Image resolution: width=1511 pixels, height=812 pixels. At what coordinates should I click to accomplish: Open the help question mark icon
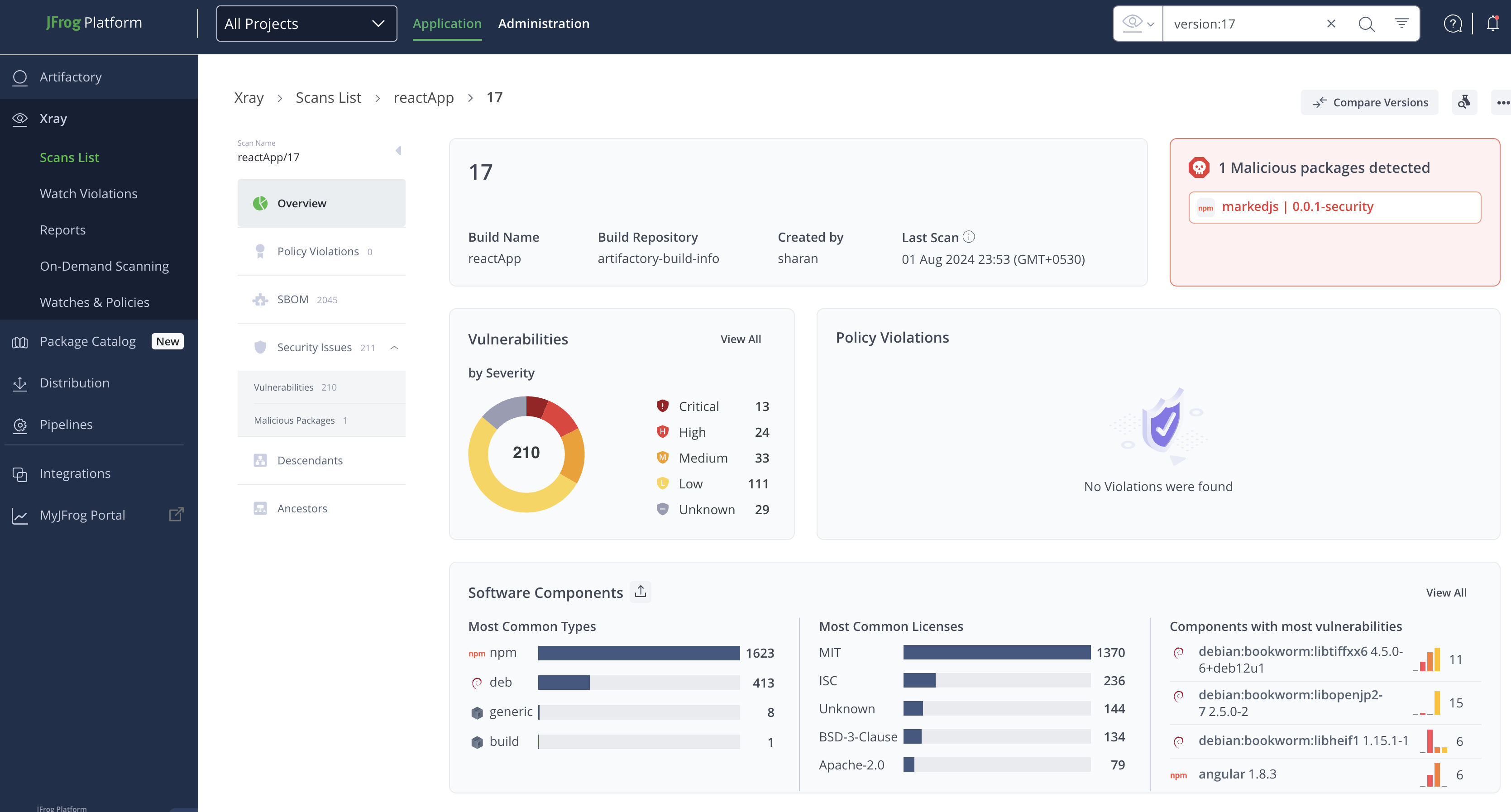click(1452, 24)
